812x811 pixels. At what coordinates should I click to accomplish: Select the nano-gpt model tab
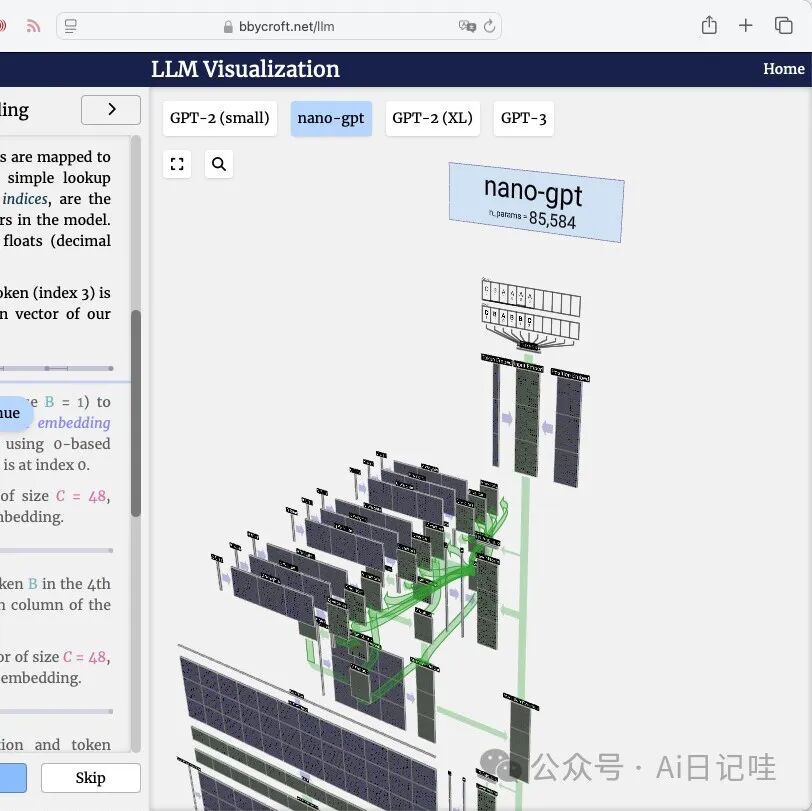click(331, 119)
